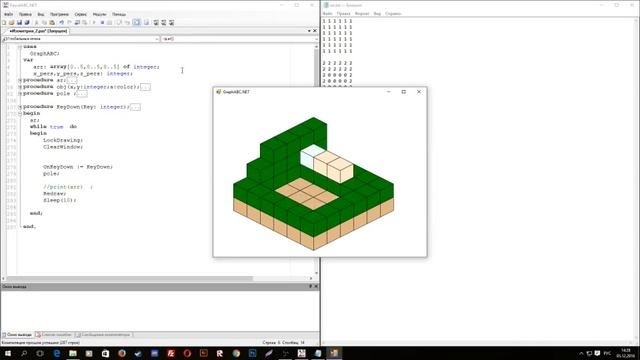Open Файл menu in Notepad window
The image size is (640, 360).
327,14
